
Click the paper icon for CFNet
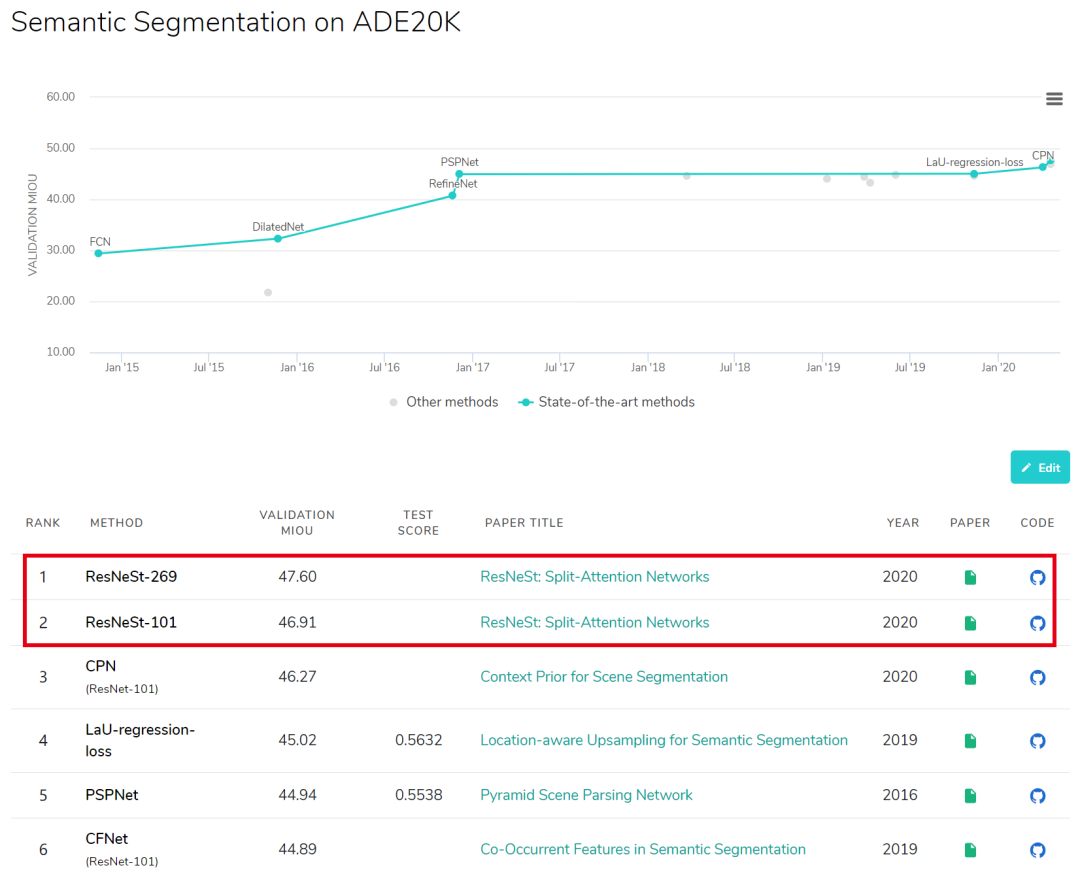point(969,849)
